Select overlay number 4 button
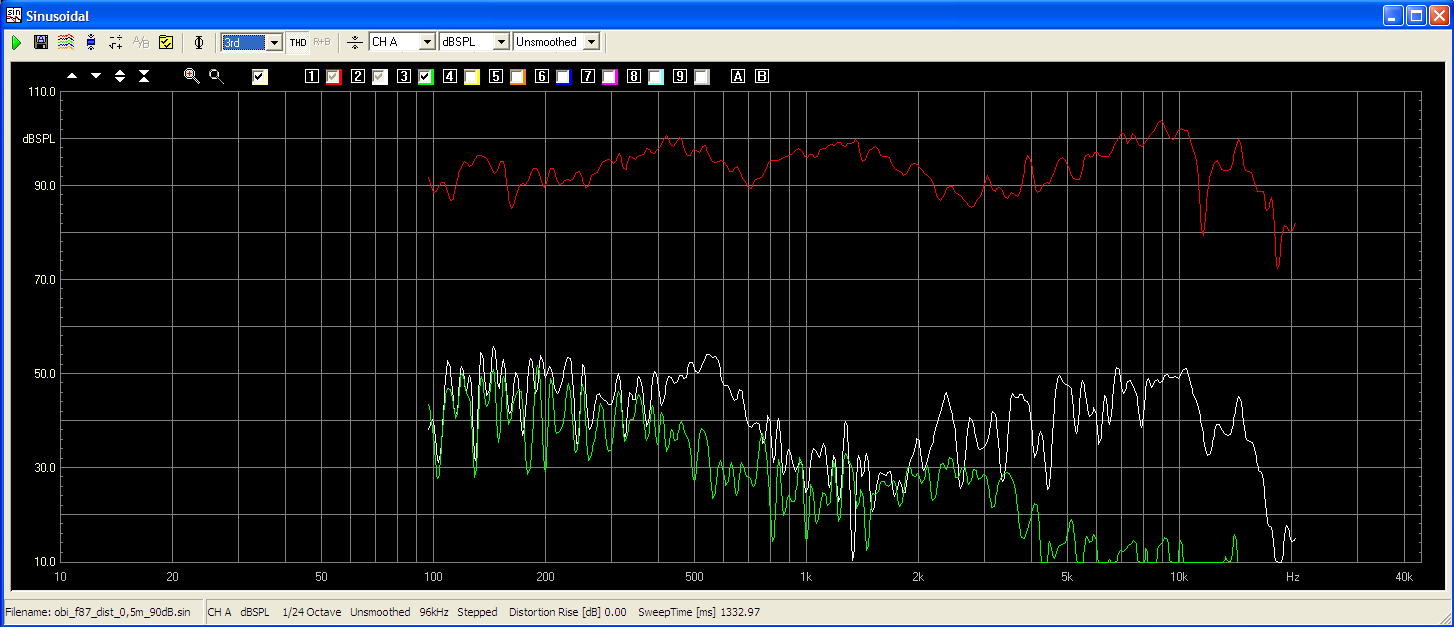The image size is (1454, 627). [450, 77]
